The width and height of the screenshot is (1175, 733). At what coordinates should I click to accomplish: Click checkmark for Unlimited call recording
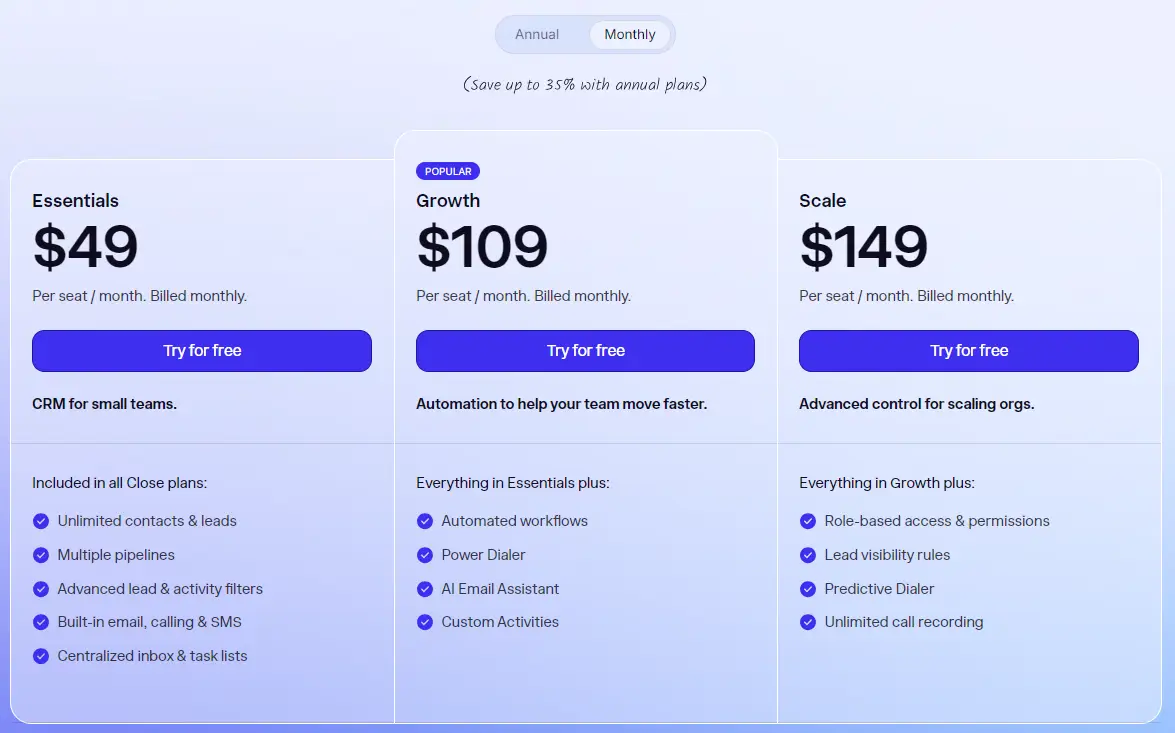tap(808, 622)
